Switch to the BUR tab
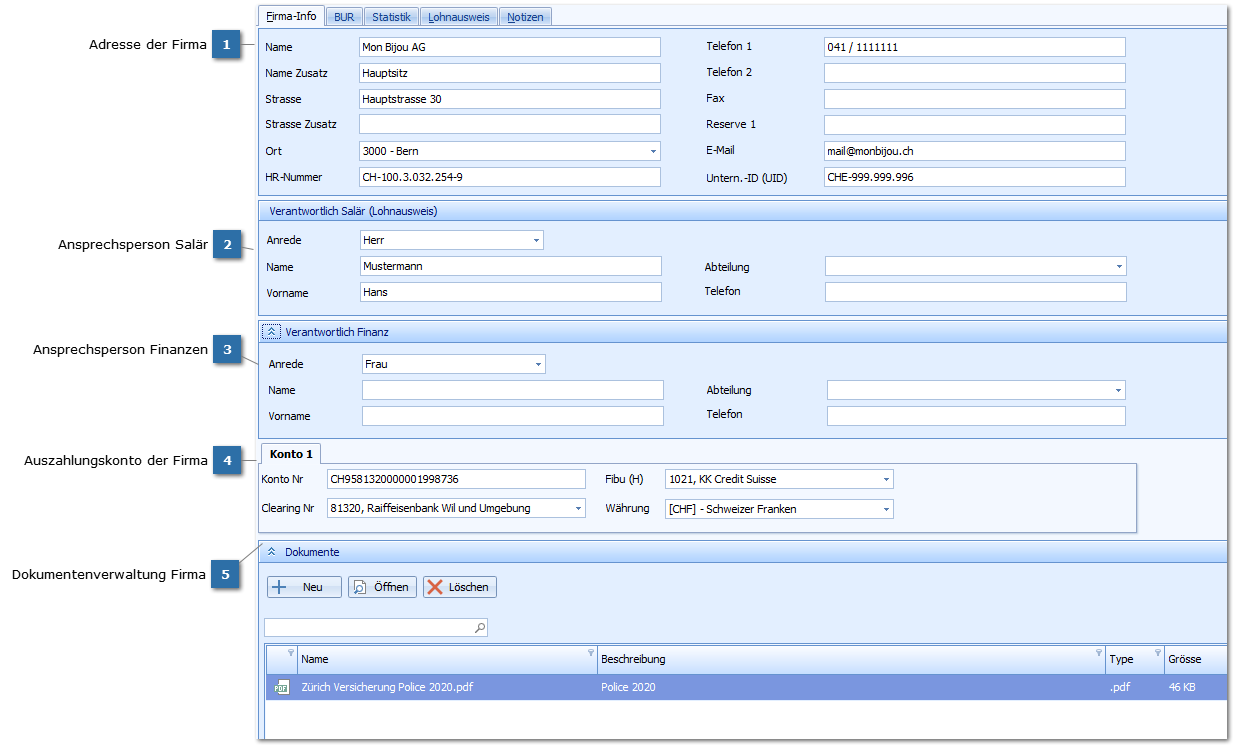Image resolution: width=1236 pixels, height=748 pixels. coord(344,17)
